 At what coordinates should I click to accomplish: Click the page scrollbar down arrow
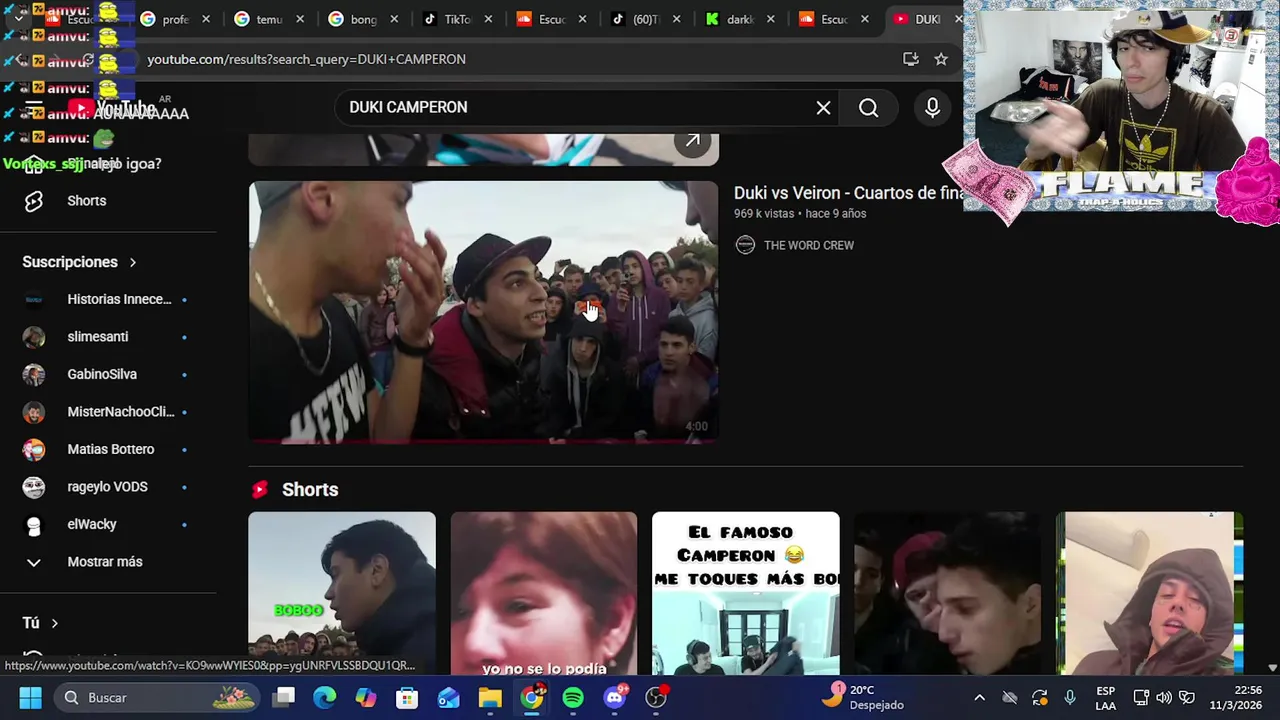1272,667
